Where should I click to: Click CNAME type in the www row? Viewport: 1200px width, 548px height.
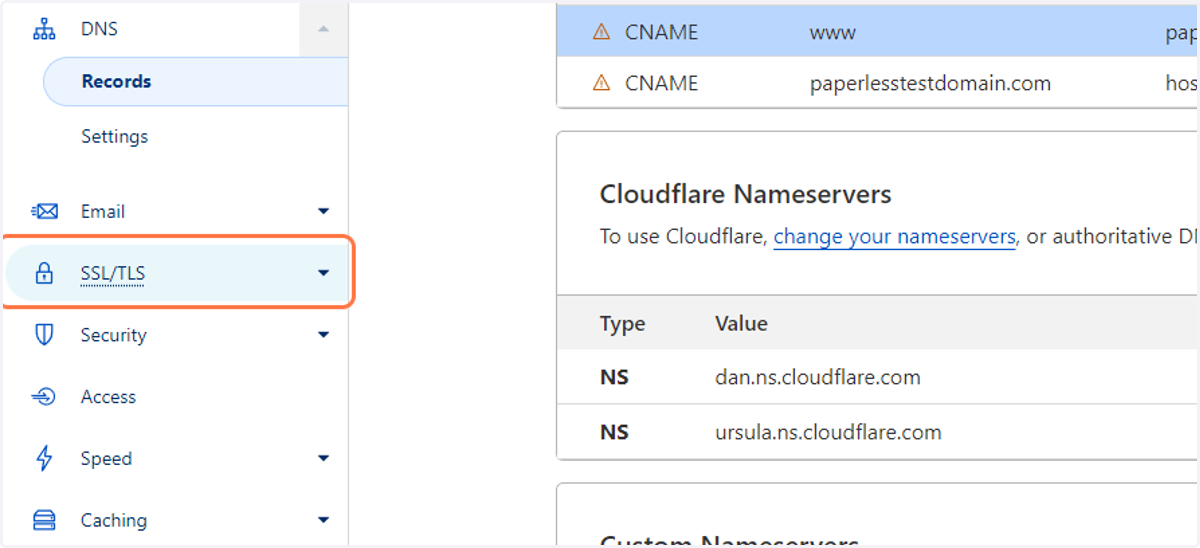pos(662,32)
